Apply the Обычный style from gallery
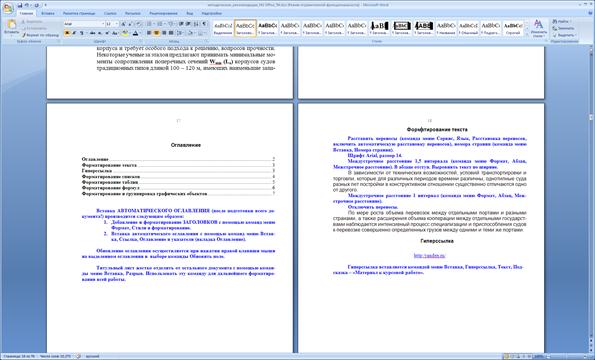 tap(468, 28)
